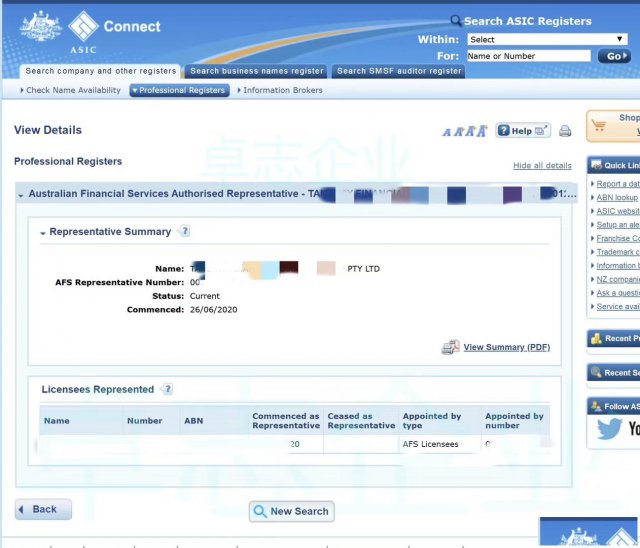The width and height of the screenshot is (640, 548).
Task: Click the Hide all details link
Action: pyautogui.click(x=542, y=165)
